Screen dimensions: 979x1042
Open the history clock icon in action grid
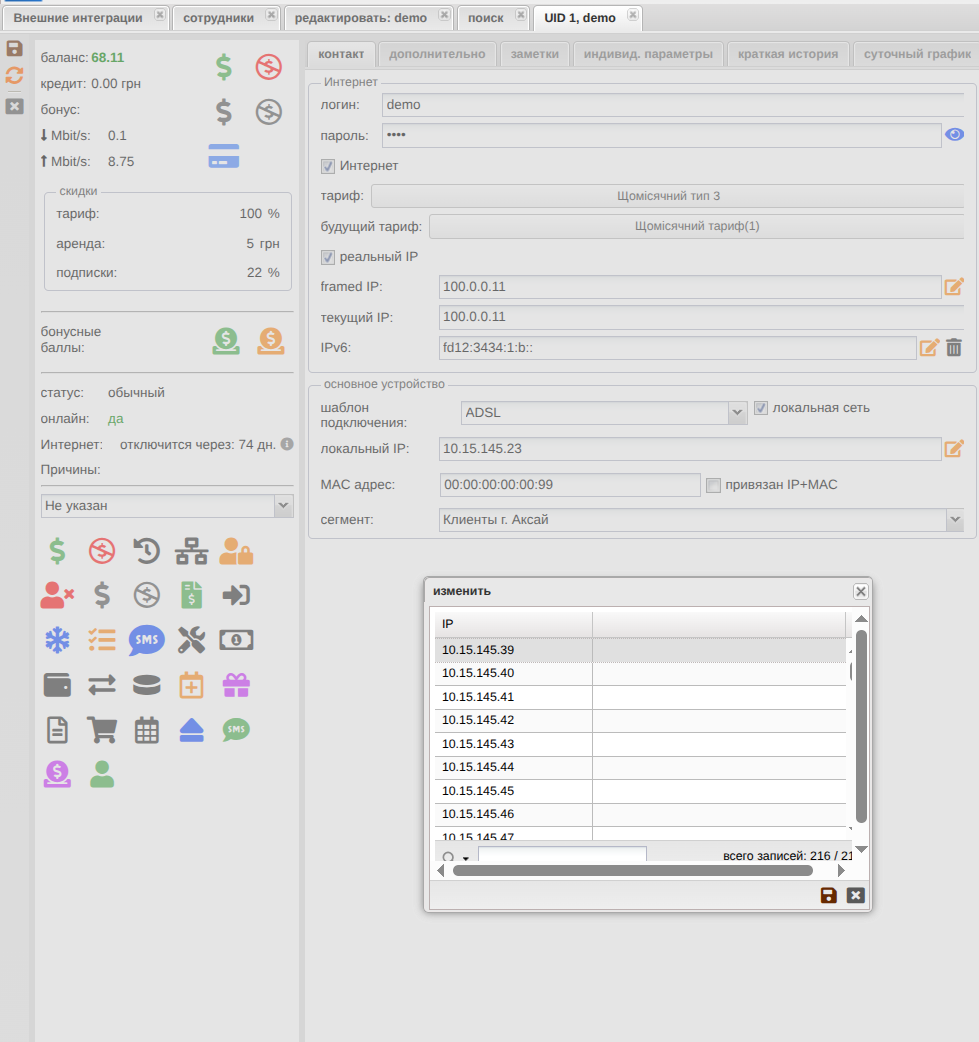[x=146, y=551]
